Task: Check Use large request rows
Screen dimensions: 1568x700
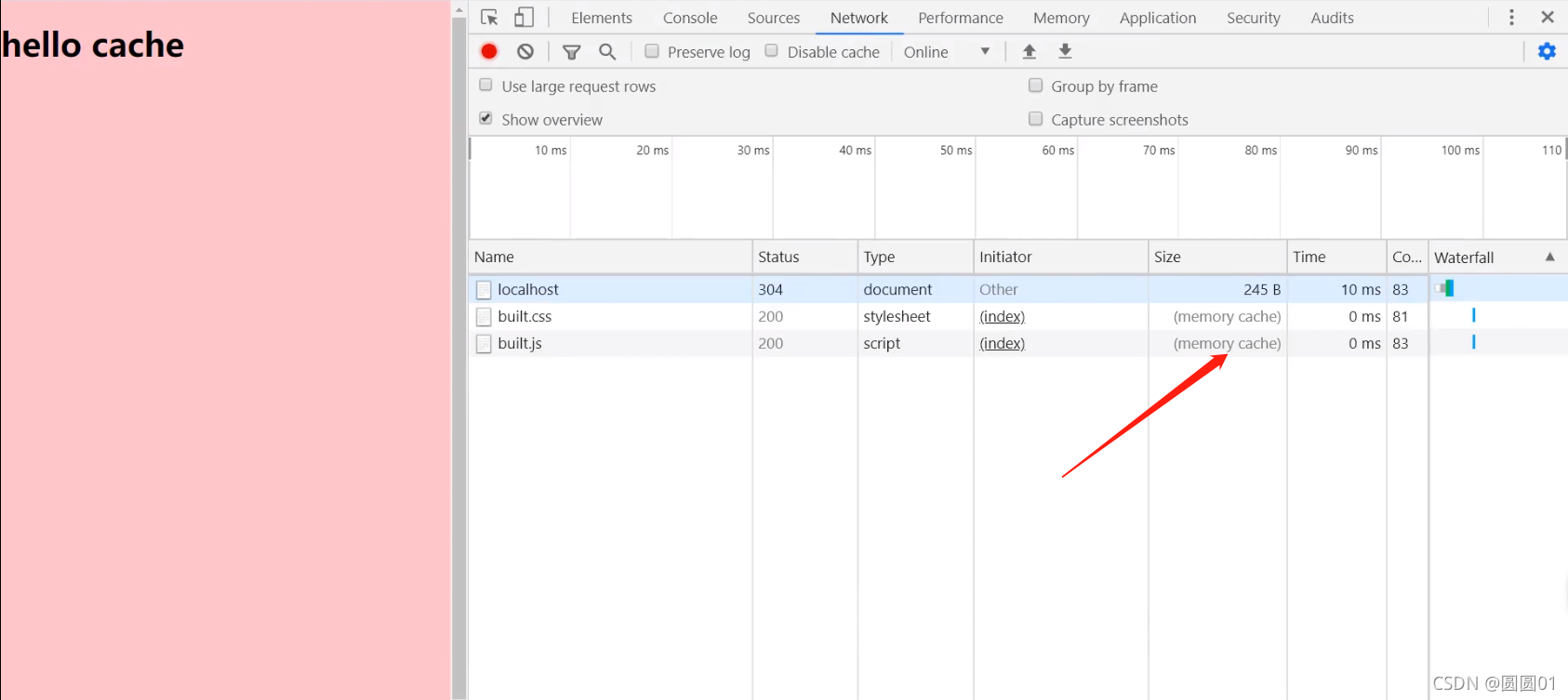Action: [x=485, y=86]
